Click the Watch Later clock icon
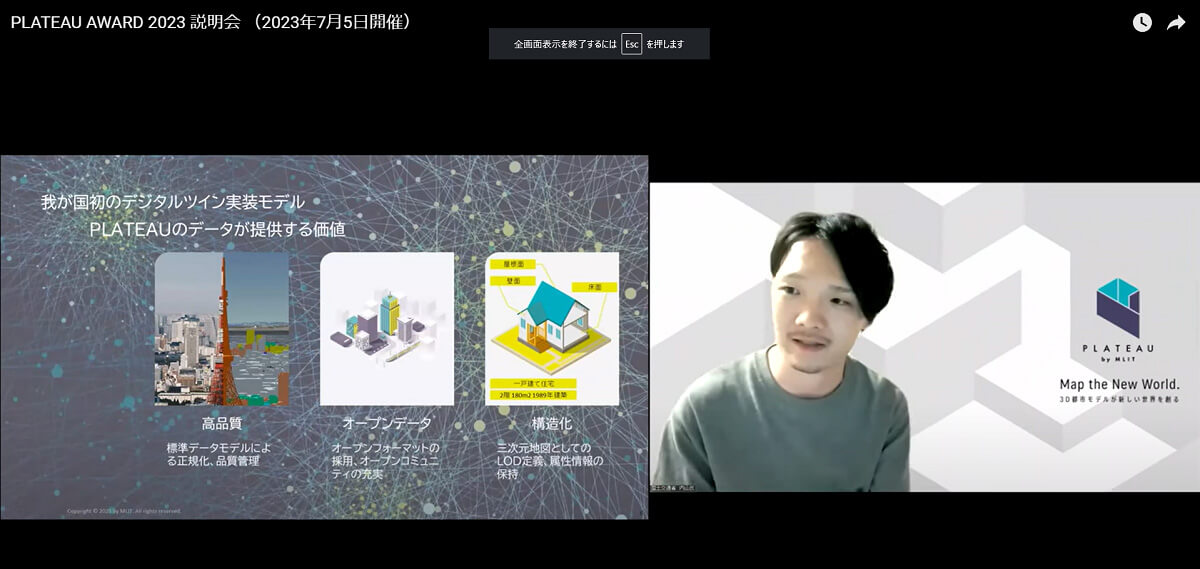 click(1142, 23)
